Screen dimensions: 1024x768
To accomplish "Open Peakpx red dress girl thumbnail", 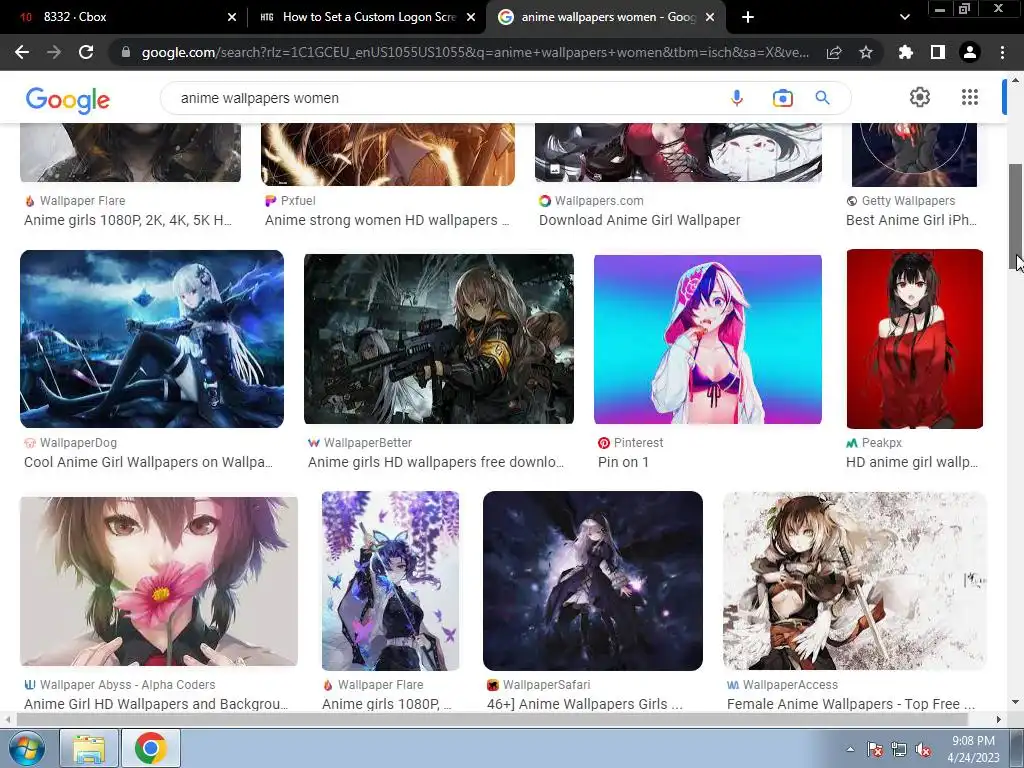I will click(x=914, y=339).
